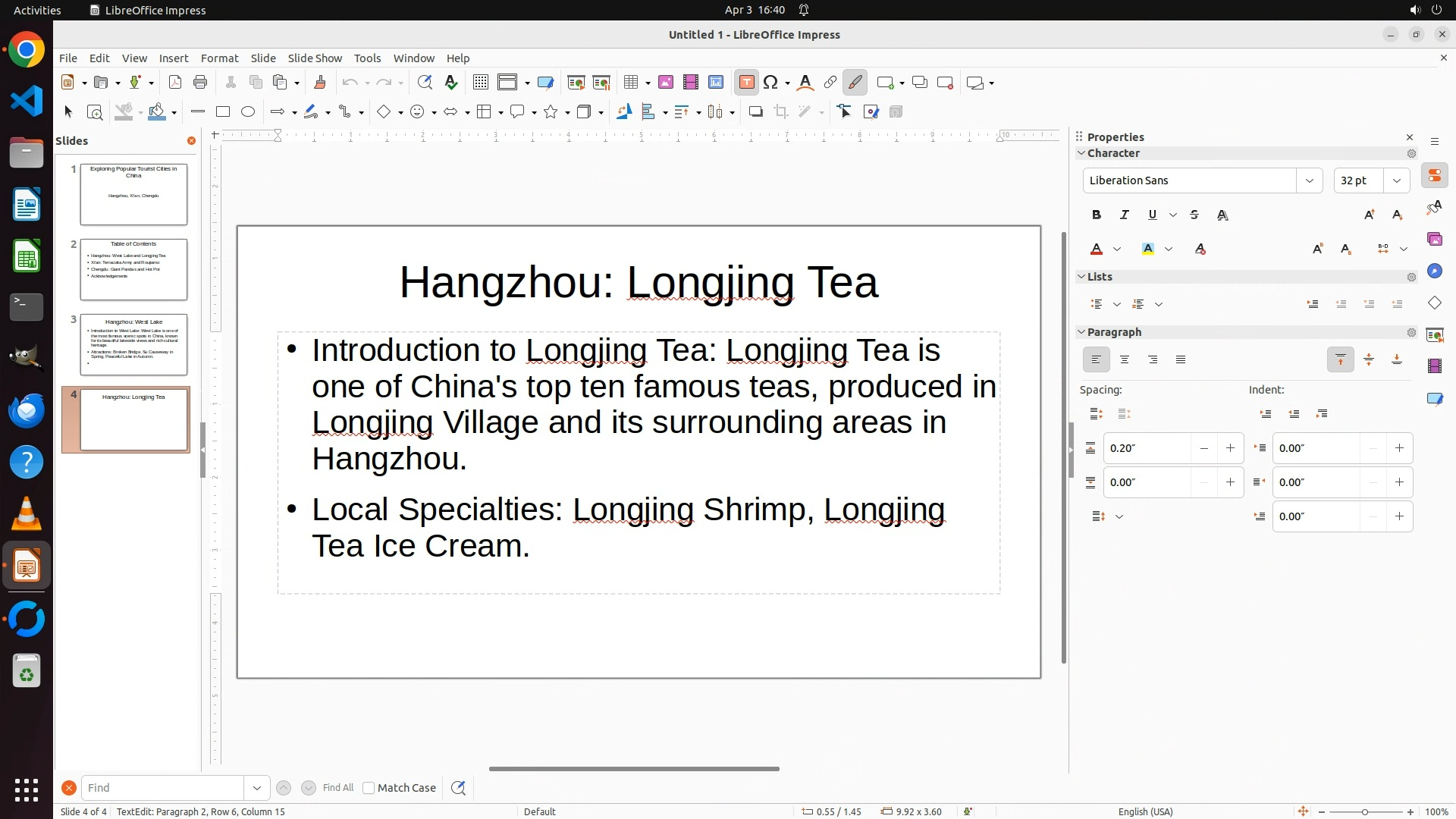Click the Print icon
The height and width of the screenshot is (819, 1456).
coord(200,83)
